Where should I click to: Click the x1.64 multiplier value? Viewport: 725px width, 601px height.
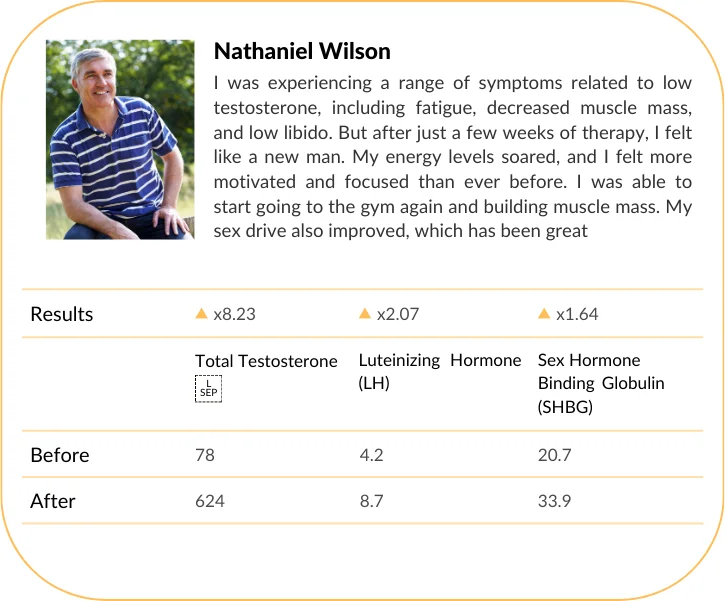tap(576, 314)
